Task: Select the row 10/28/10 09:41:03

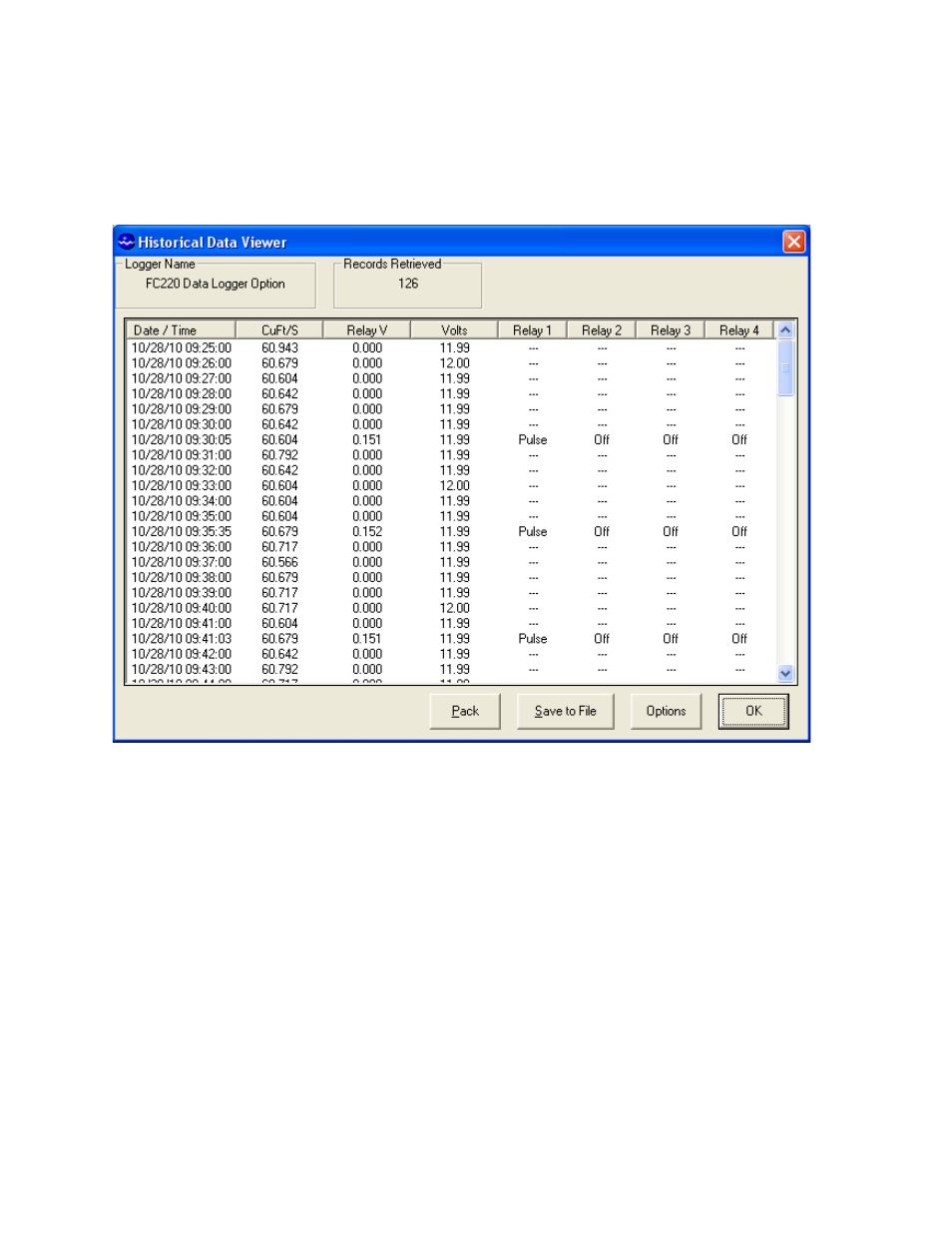Action: [451, 639]
